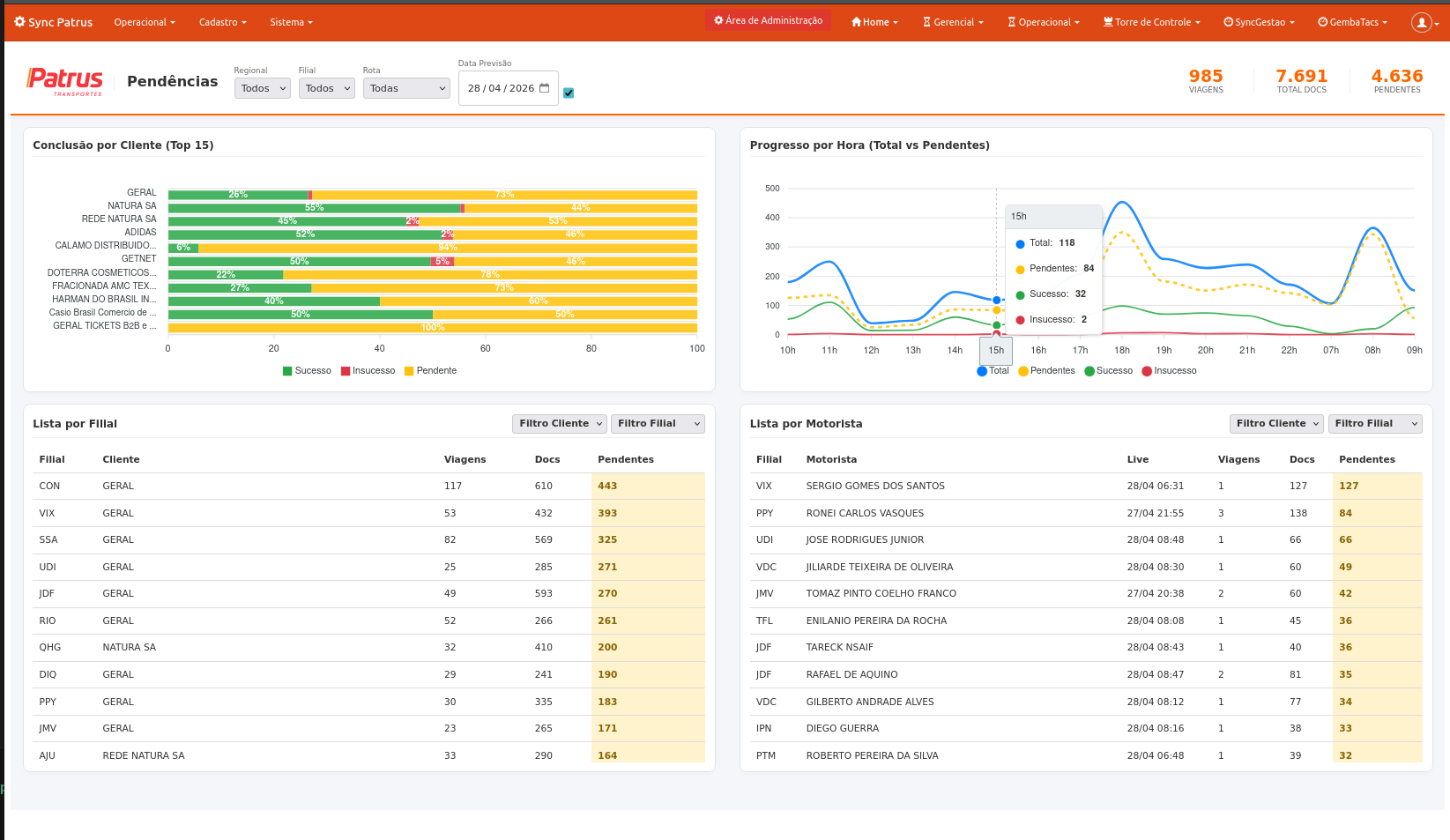Select driver SERGIO GOMES DOS SANTOS
This screenshot has width=1450, height=840.
pyautogui.click(x=875, y=487)
